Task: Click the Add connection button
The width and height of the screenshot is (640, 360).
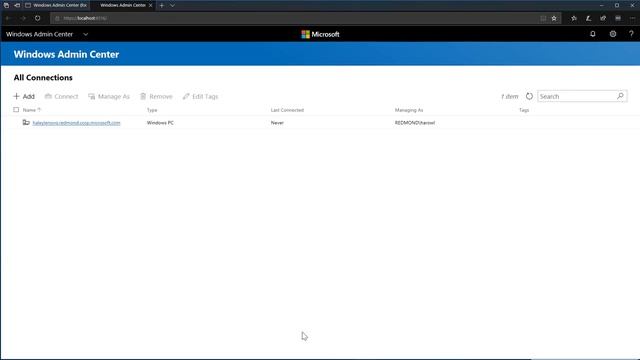Action: pos(24,96)
